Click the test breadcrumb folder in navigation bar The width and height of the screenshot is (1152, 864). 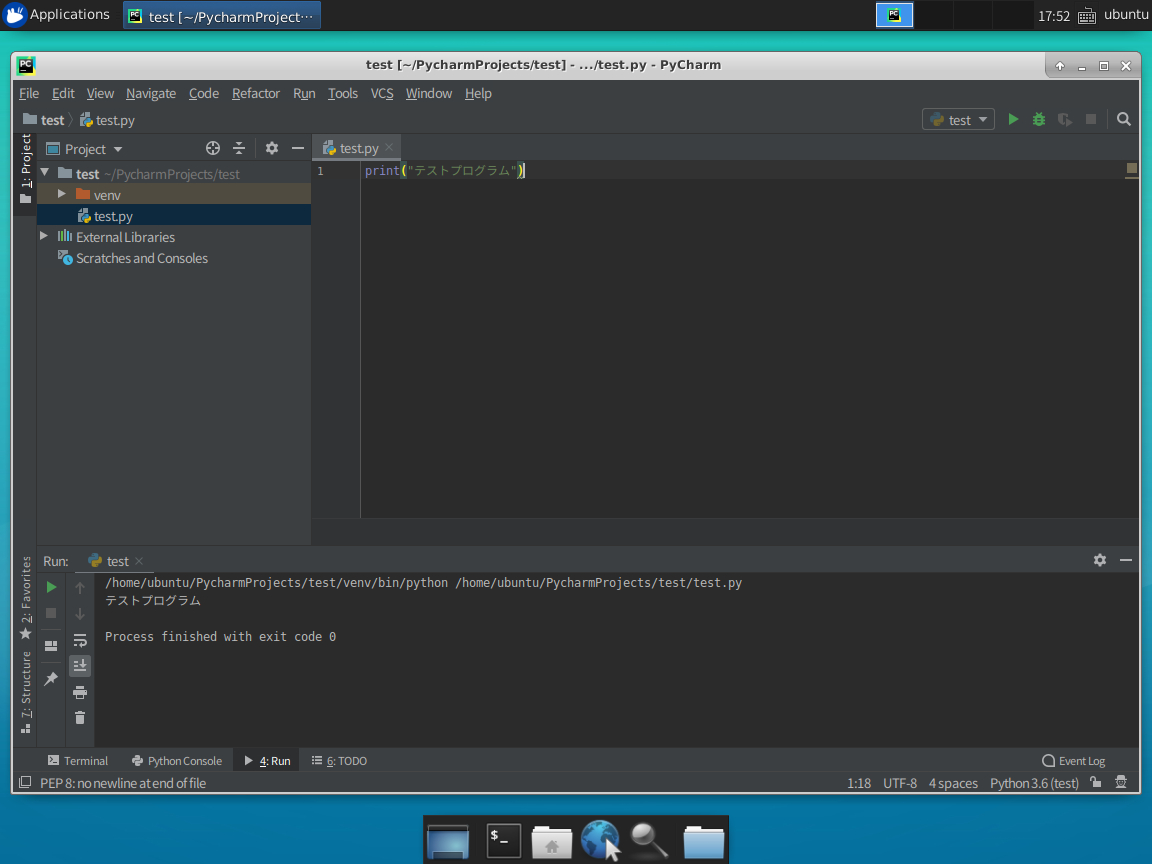click(43, 120)
